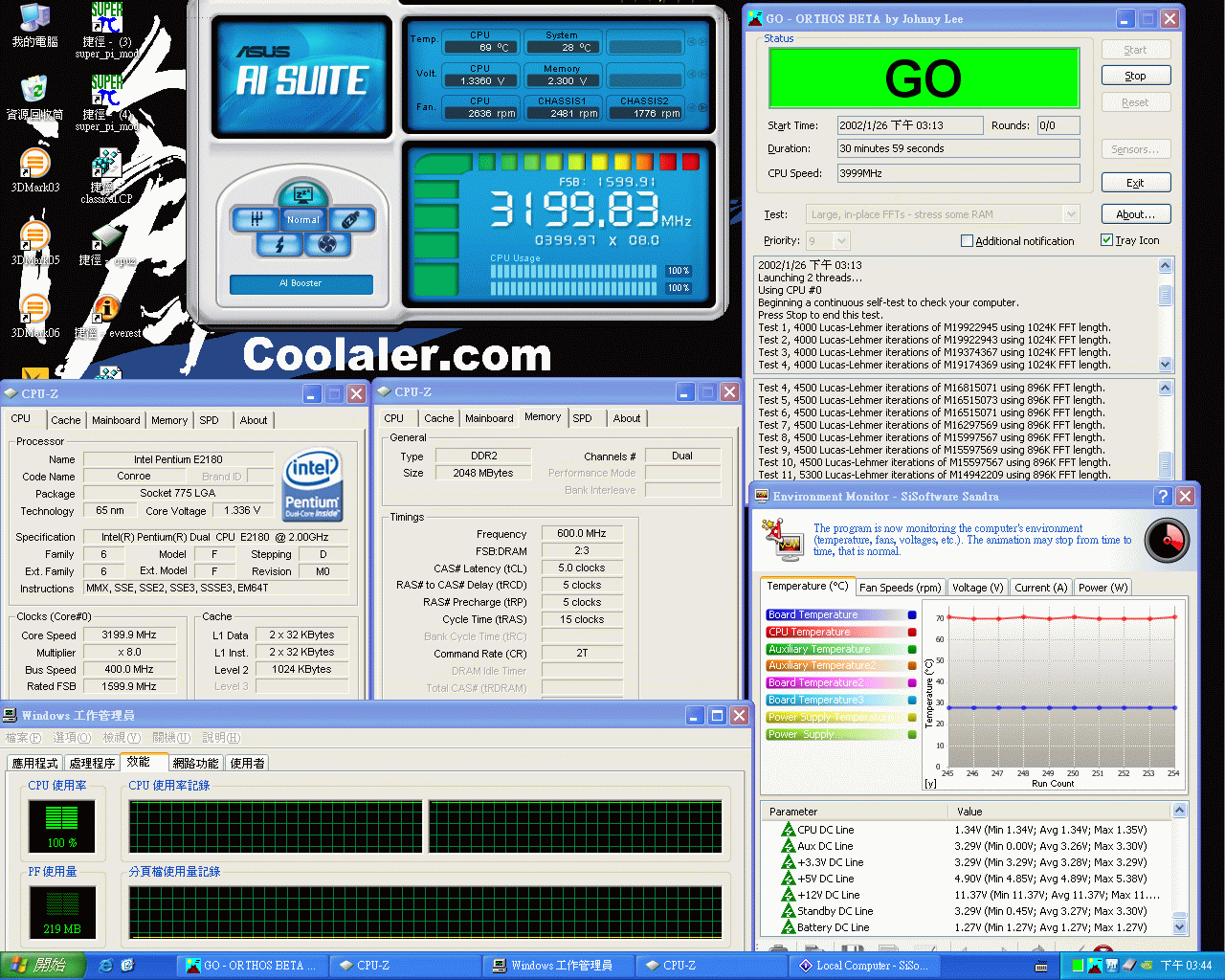This screenshot has height=980, width=1225.
Task: Open the 資源回收筒 recycle bin icon
Action: [34, 97]
